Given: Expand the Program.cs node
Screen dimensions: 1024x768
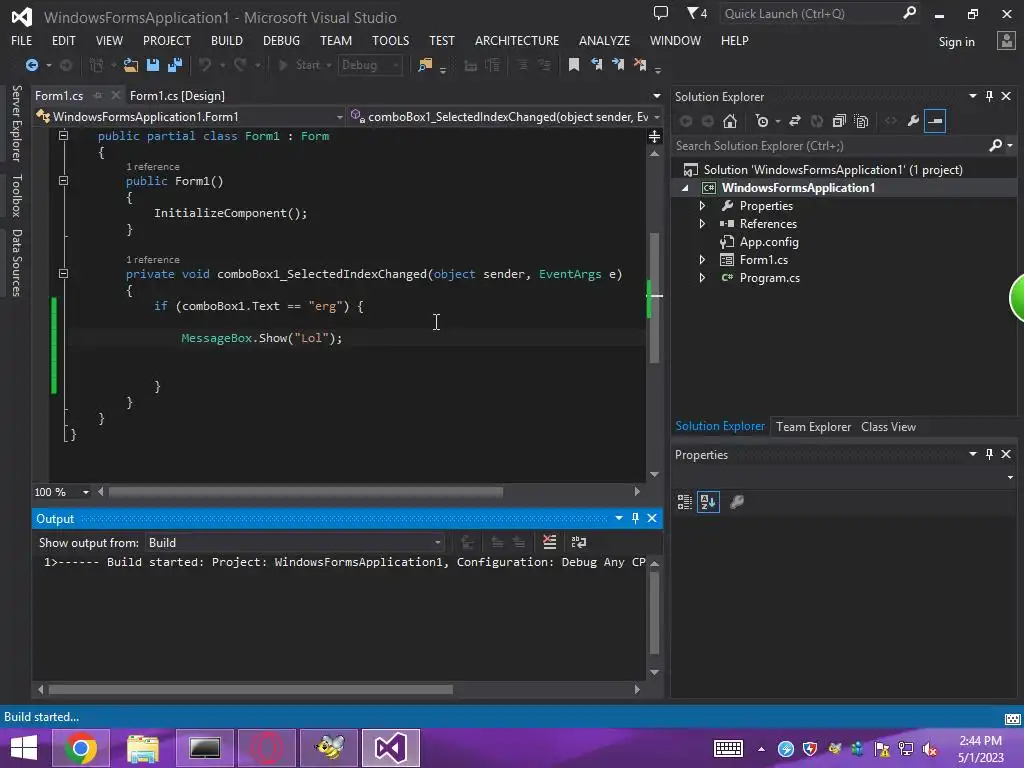Looking at the screenshot, I should click(702, 278).
